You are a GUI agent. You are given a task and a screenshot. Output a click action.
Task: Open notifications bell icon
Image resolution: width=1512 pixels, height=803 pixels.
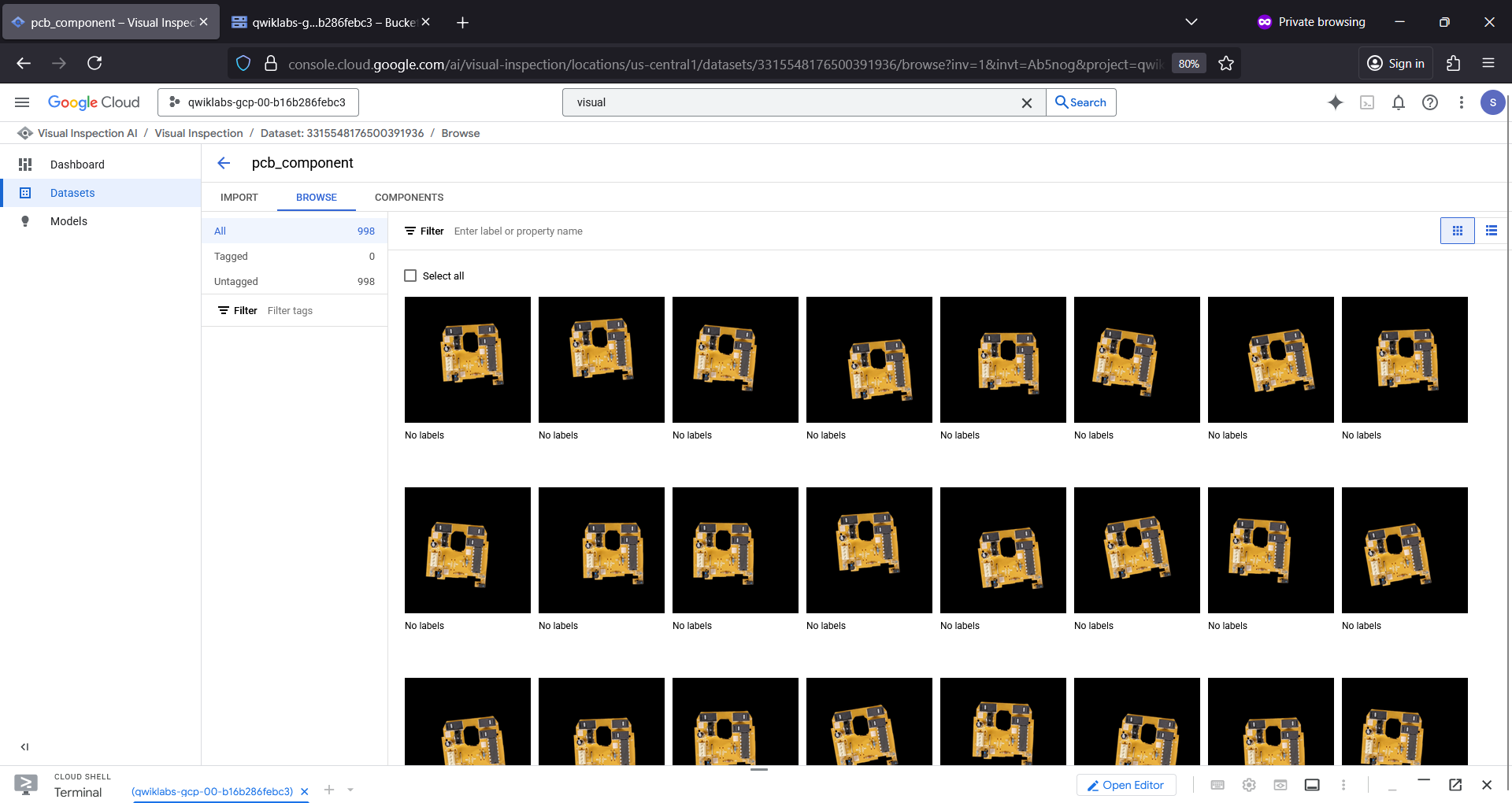pos(1399,102)
